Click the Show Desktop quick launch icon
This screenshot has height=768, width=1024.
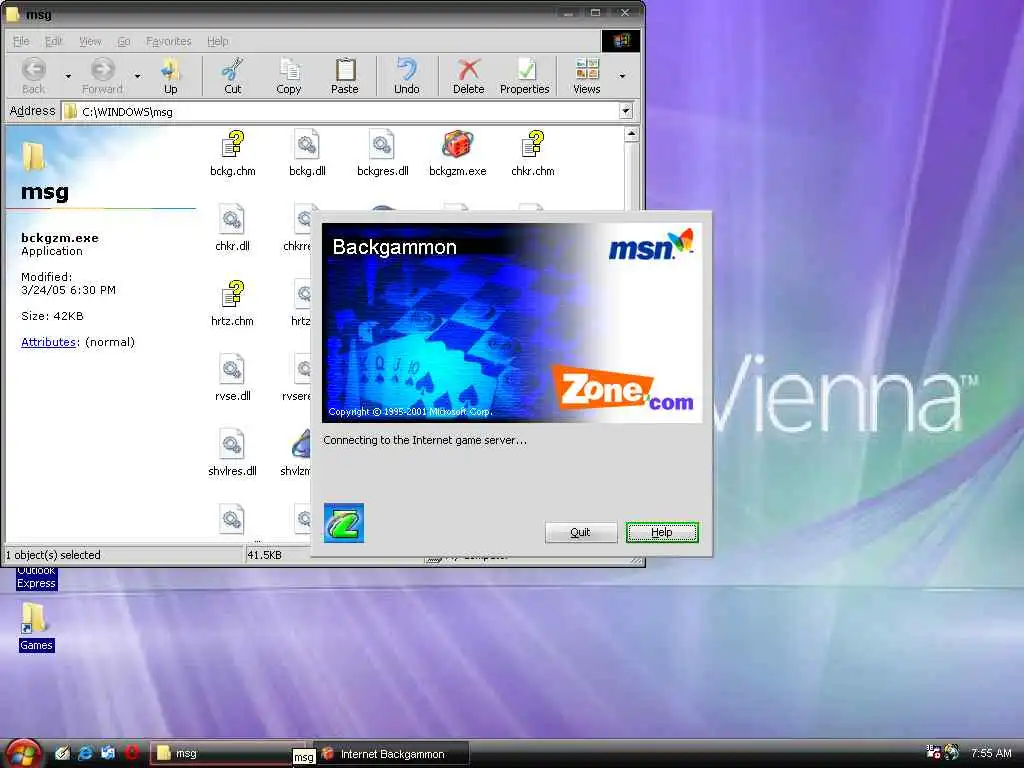coord(108,753)
